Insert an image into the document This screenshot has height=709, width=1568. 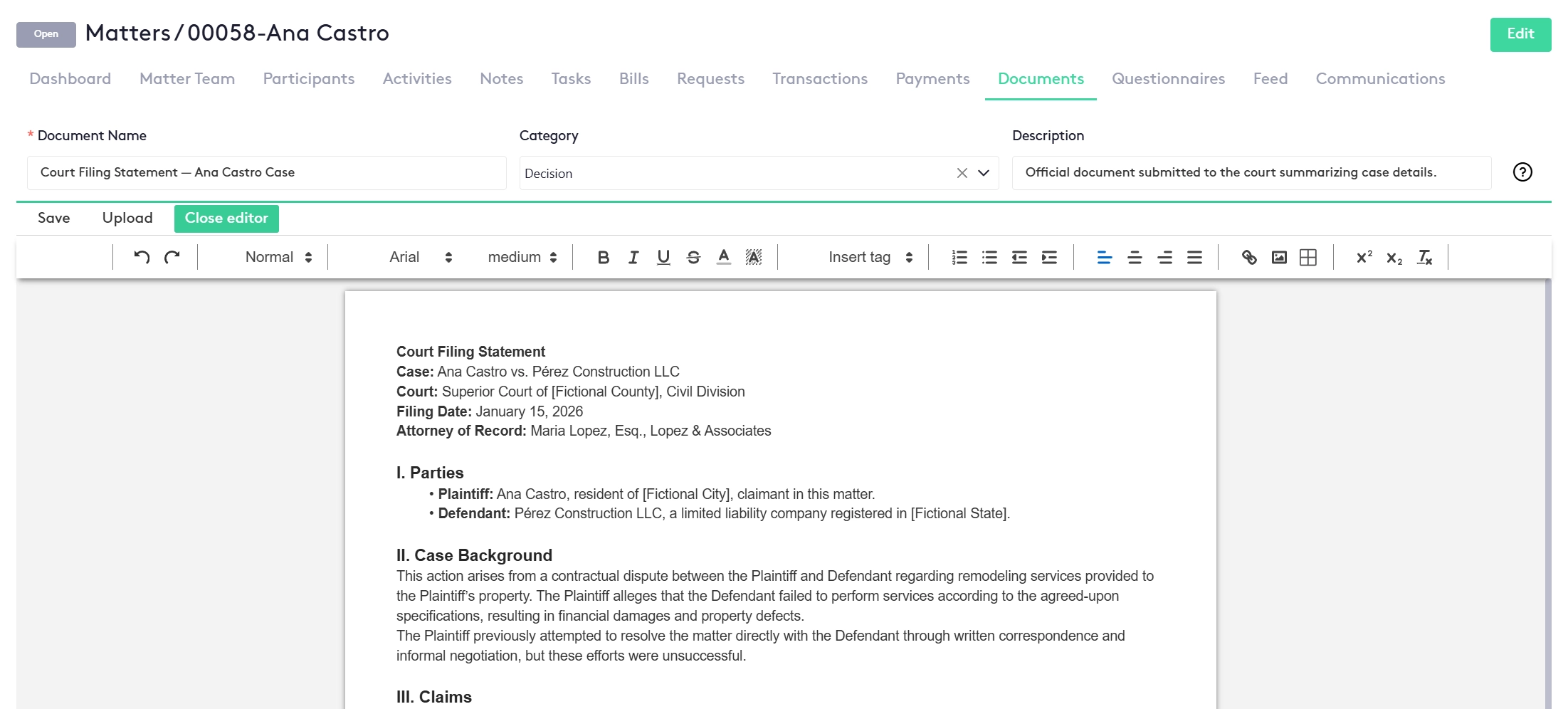point(1278,257)
